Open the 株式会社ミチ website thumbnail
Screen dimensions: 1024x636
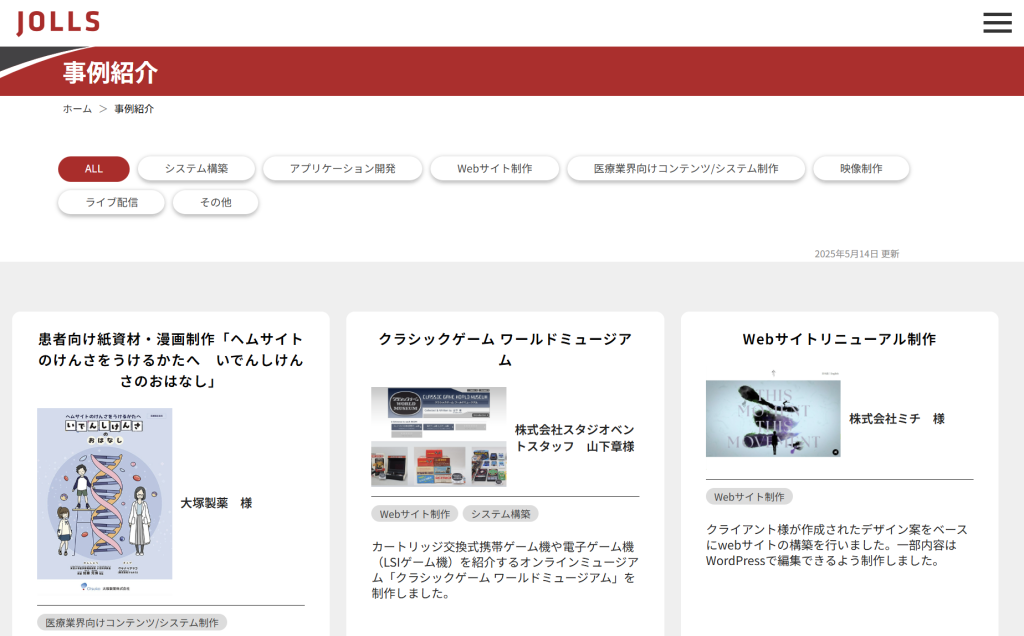(772, 418)
